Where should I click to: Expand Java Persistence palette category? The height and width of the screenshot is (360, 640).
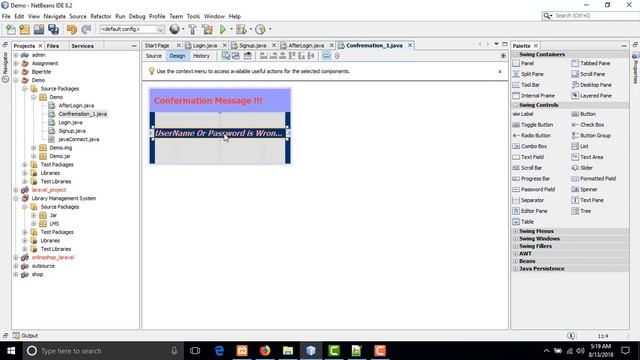click(x=516, y=269)
